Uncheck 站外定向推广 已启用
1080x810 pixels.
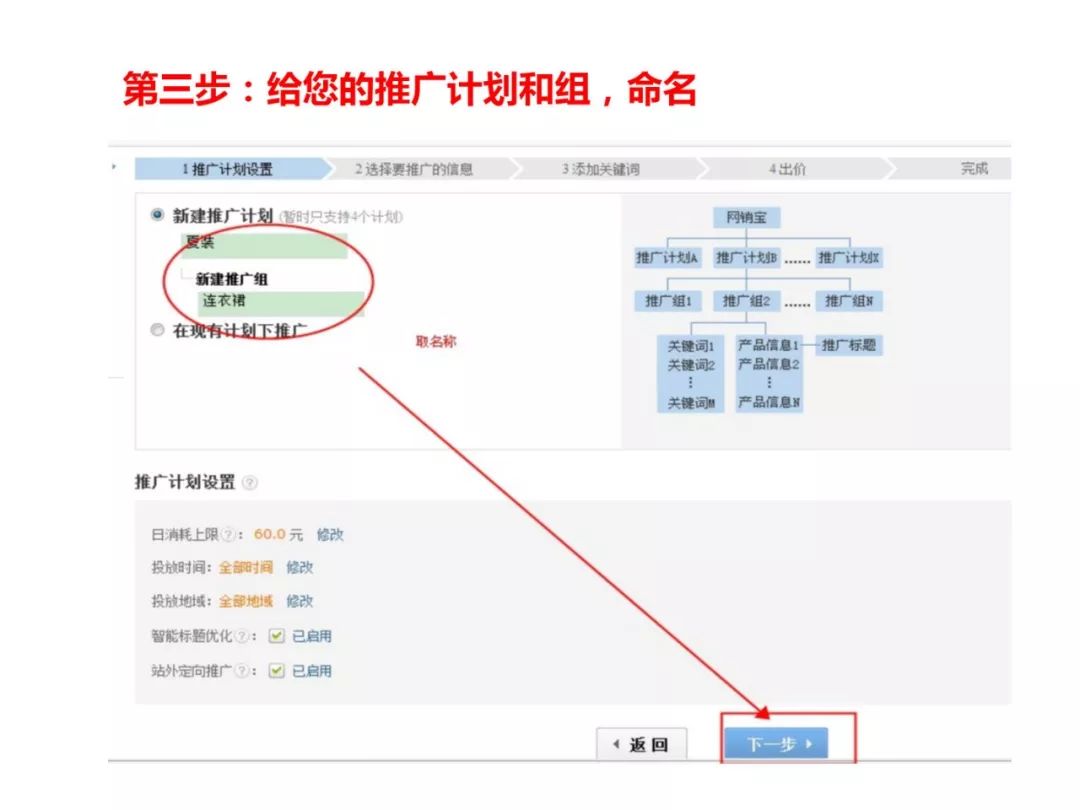point(277,670)
